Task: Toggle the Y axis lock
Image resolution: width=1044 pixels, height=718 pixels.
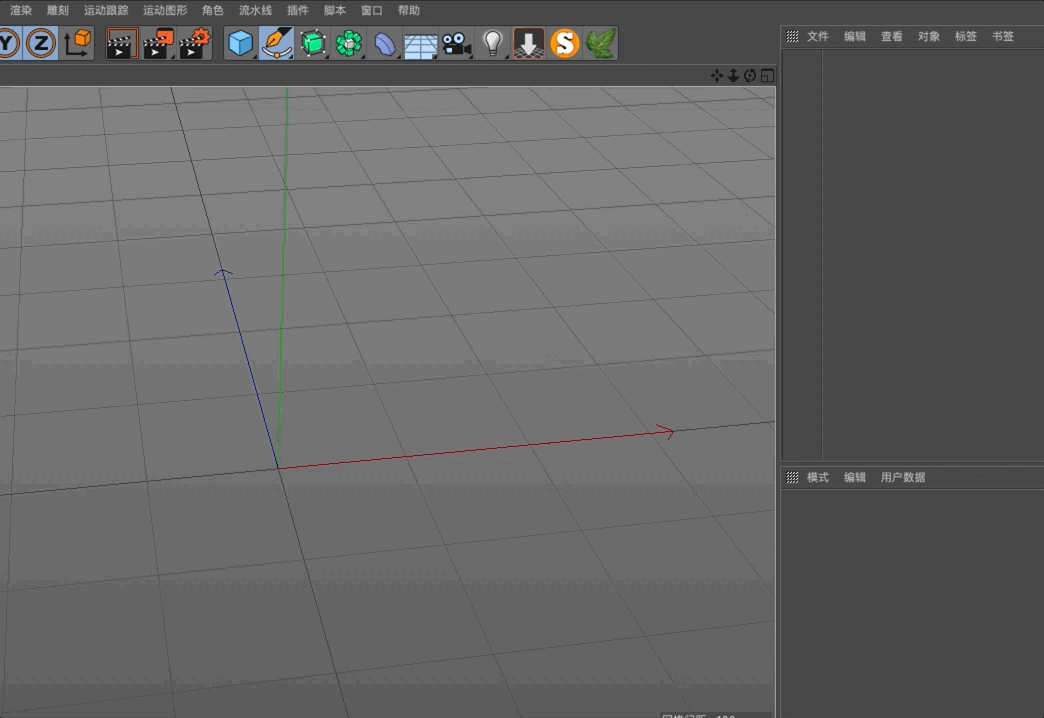Action: (9, 43)
